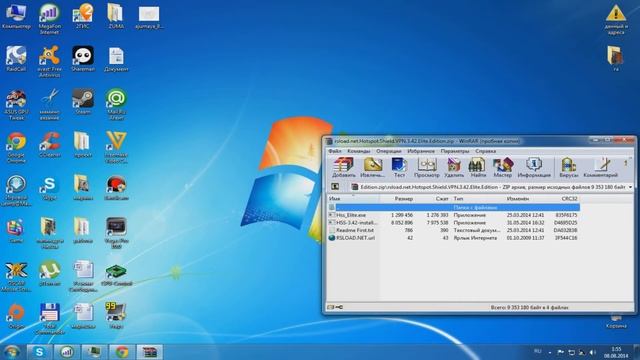The image size is (640, 360).
Task: Sort the file list by the Сжат column header
Action: 433,199
